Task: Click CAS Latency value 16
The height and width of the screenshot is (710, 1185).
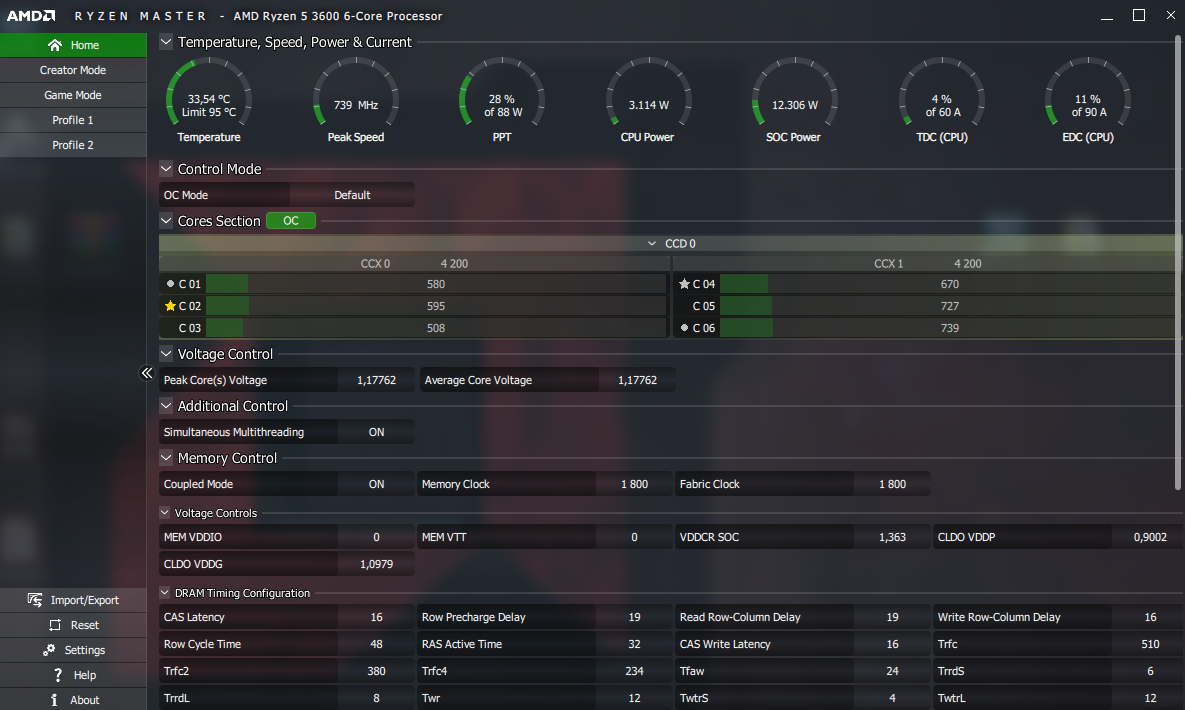Action: coord(376,618)
